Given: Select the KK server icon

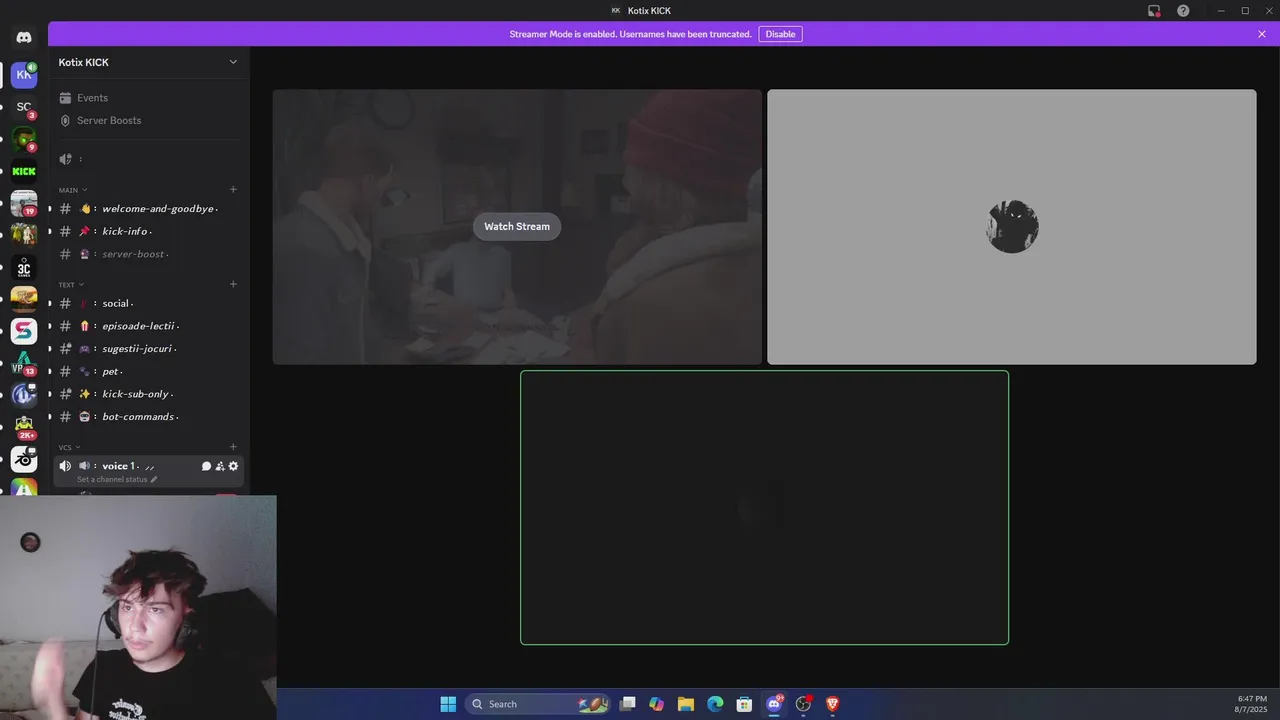Looking at the screenshot, I should (x=24, y=74).
